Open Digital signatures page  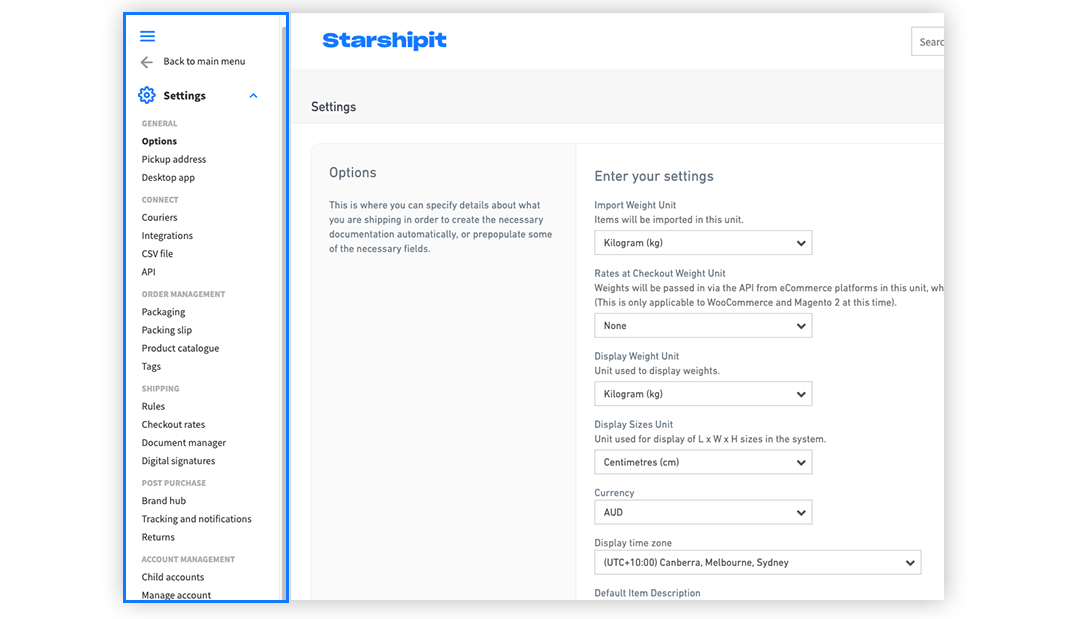coord(179,461)
